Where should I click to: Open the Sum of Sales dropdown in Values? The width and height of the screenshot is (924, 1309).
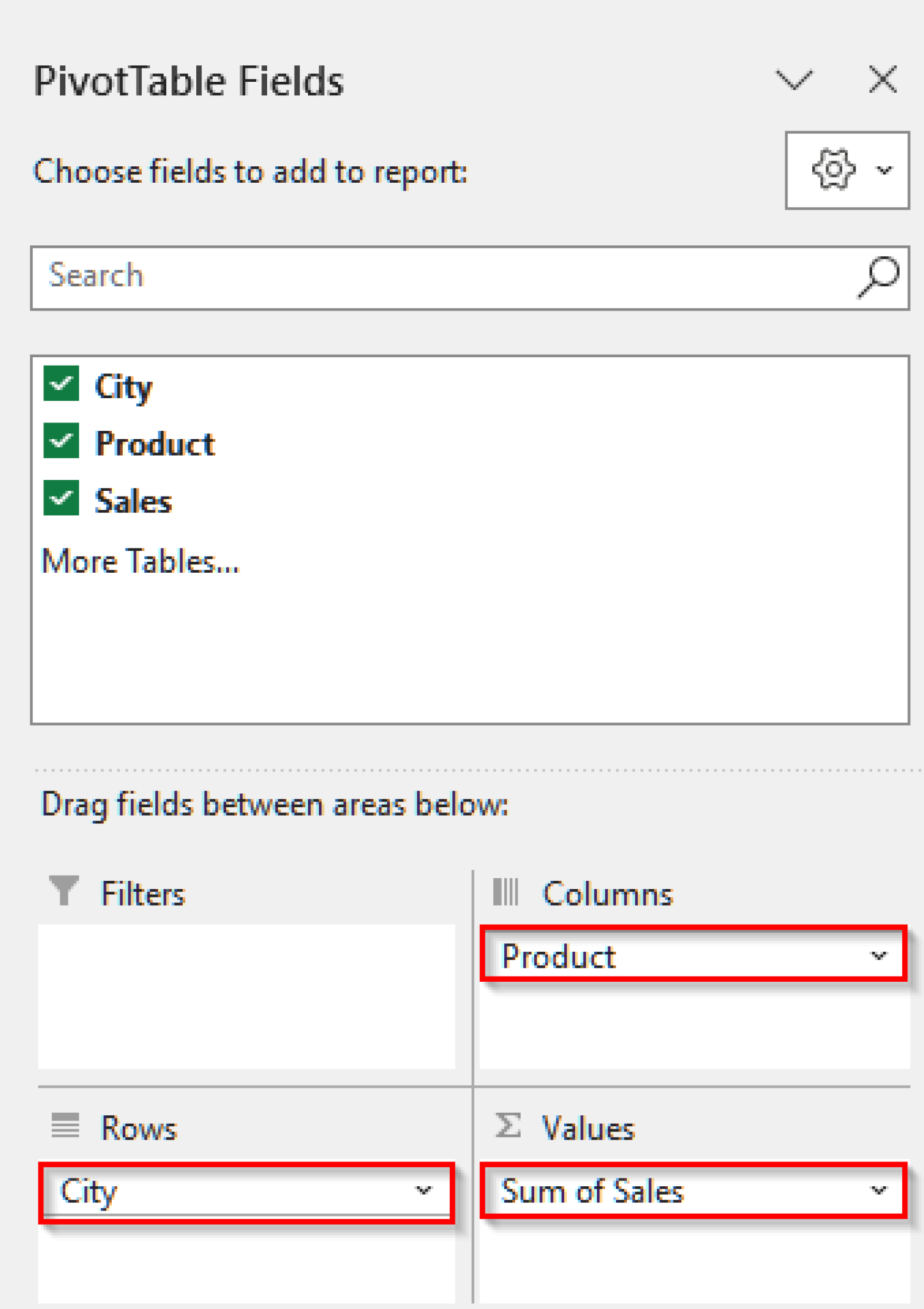pyautogui.click(x=878, y=1191)
